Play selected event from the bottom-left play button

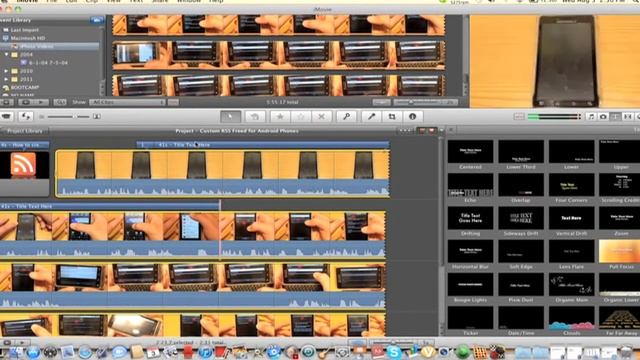(22, 342)
